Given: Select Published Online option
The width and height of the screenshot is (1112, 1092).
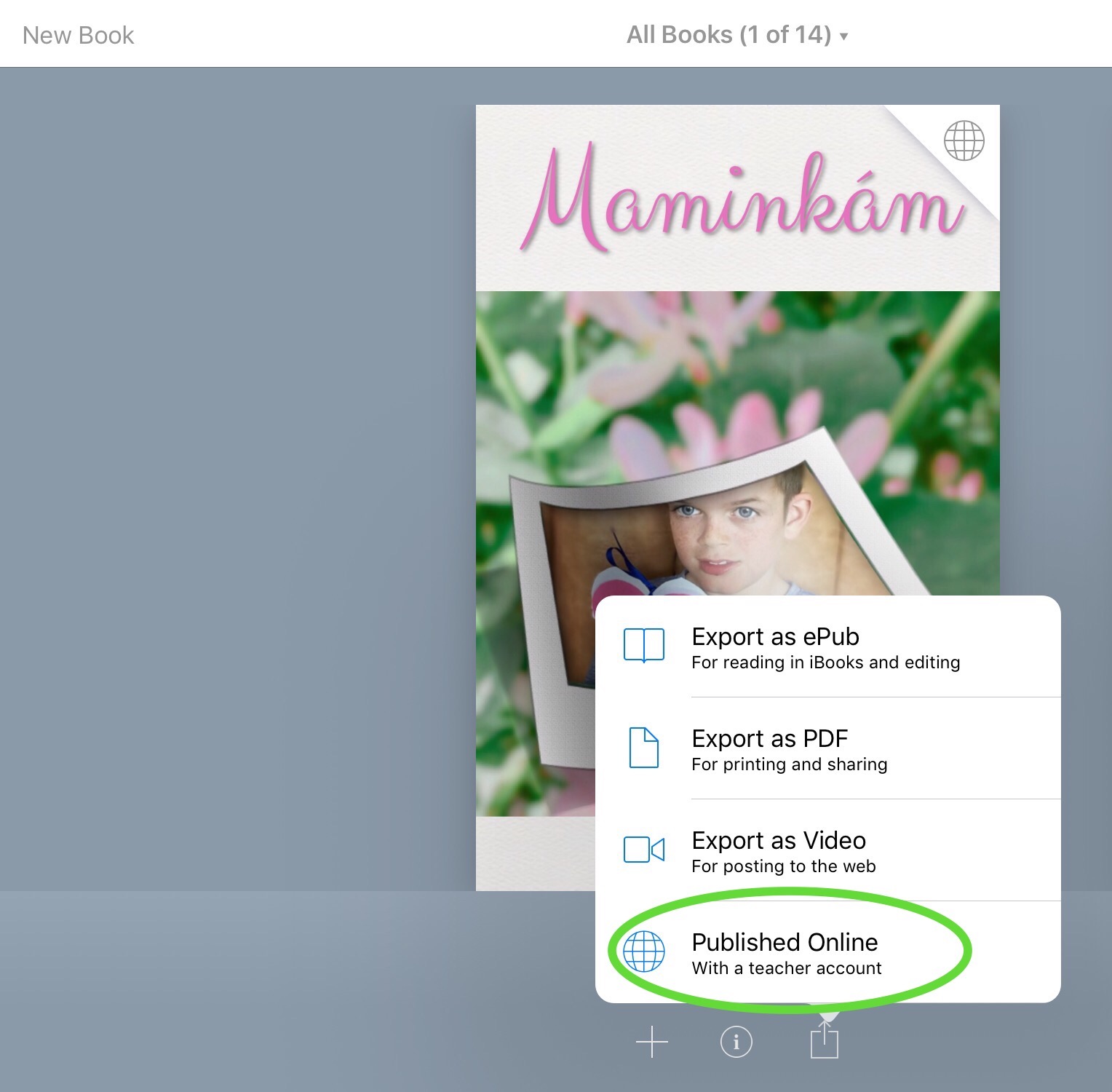Looking at the screenshot, I should tap(828, 952).
